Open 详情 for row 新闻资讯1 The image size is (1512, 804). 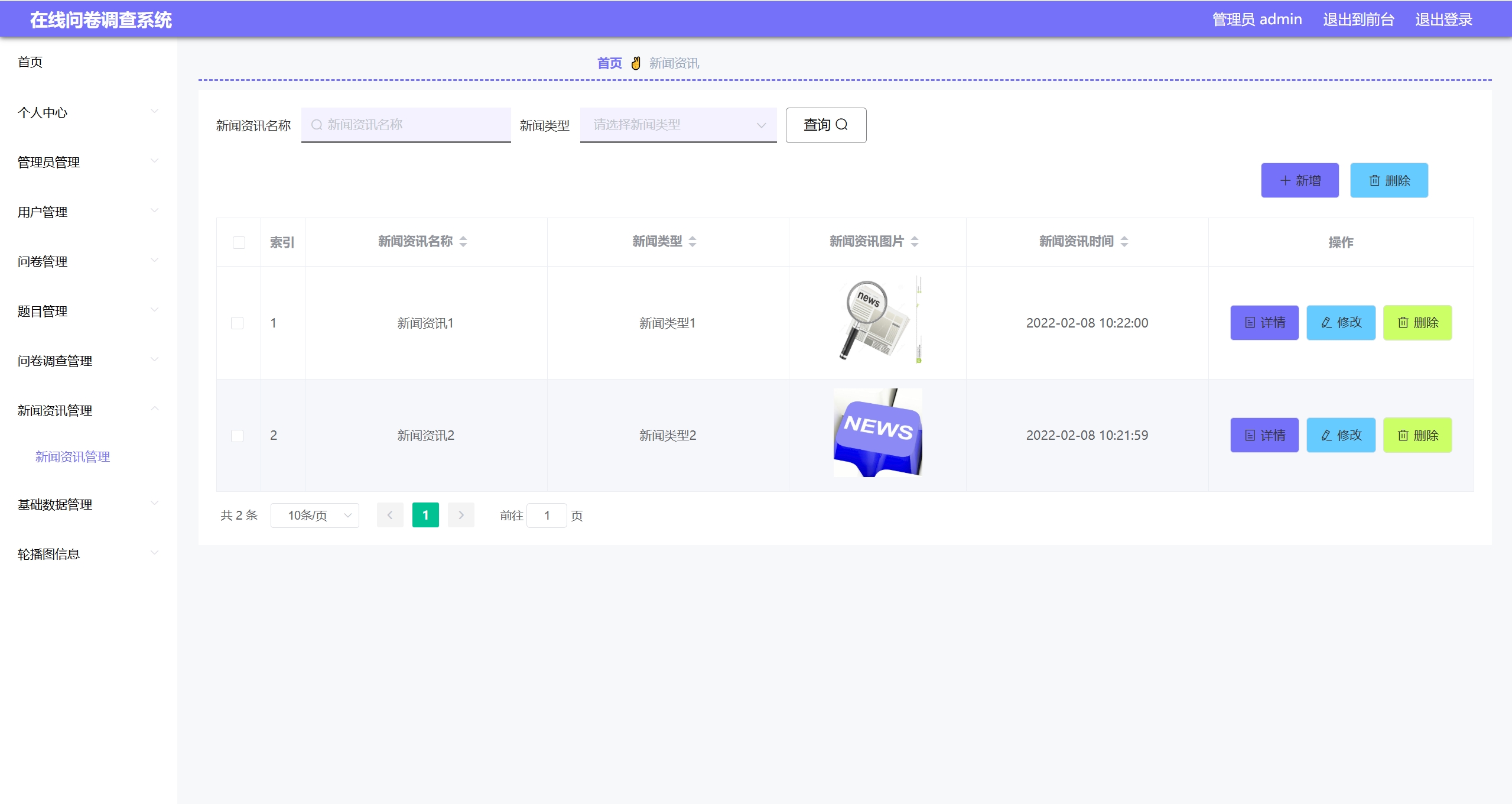1264,323
